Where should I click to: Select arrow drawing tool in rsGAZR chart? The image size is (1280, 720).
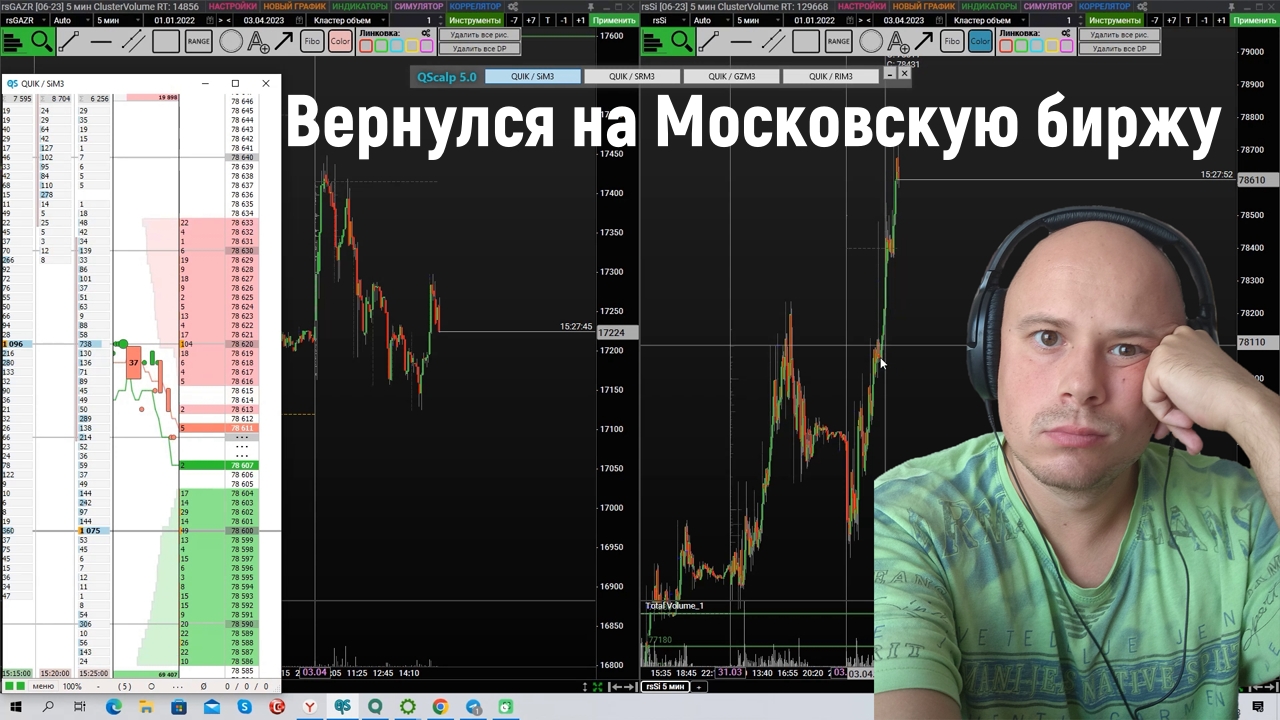pyautogui.click(x=284, y=41)
